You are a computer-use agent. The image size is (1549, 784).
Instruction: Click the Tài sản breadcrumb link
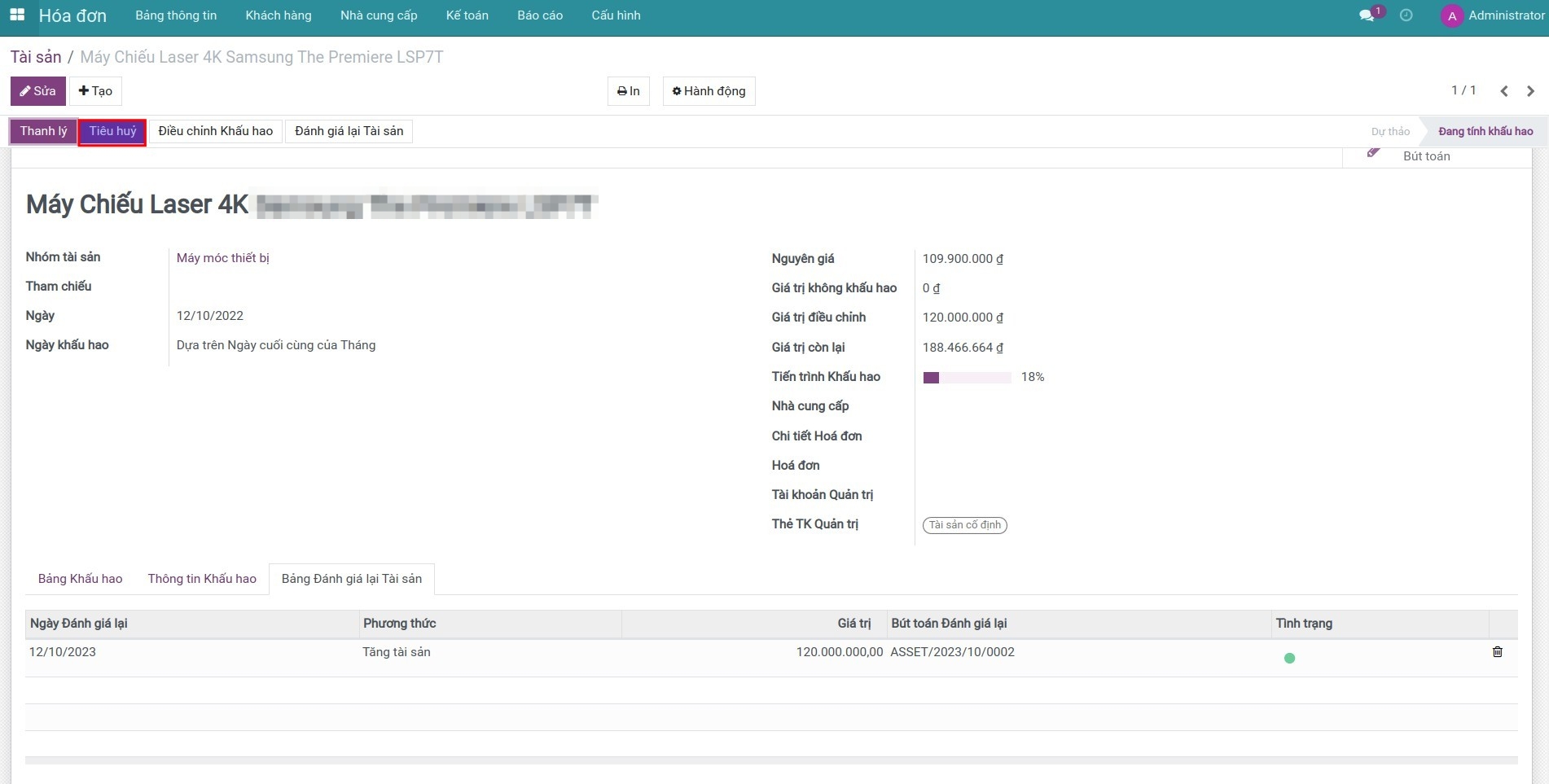coord(36,57)
